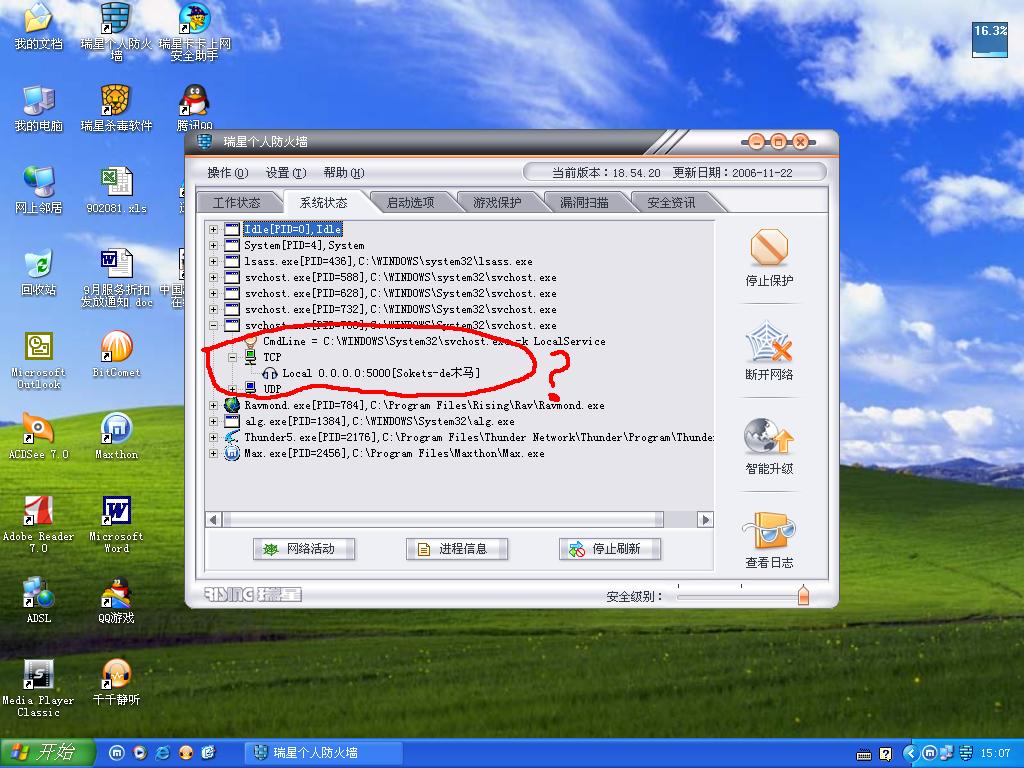Open Maxthon desktop shortcut
The height and width of the screenshot is (768, 1024).
click(116, 436)
